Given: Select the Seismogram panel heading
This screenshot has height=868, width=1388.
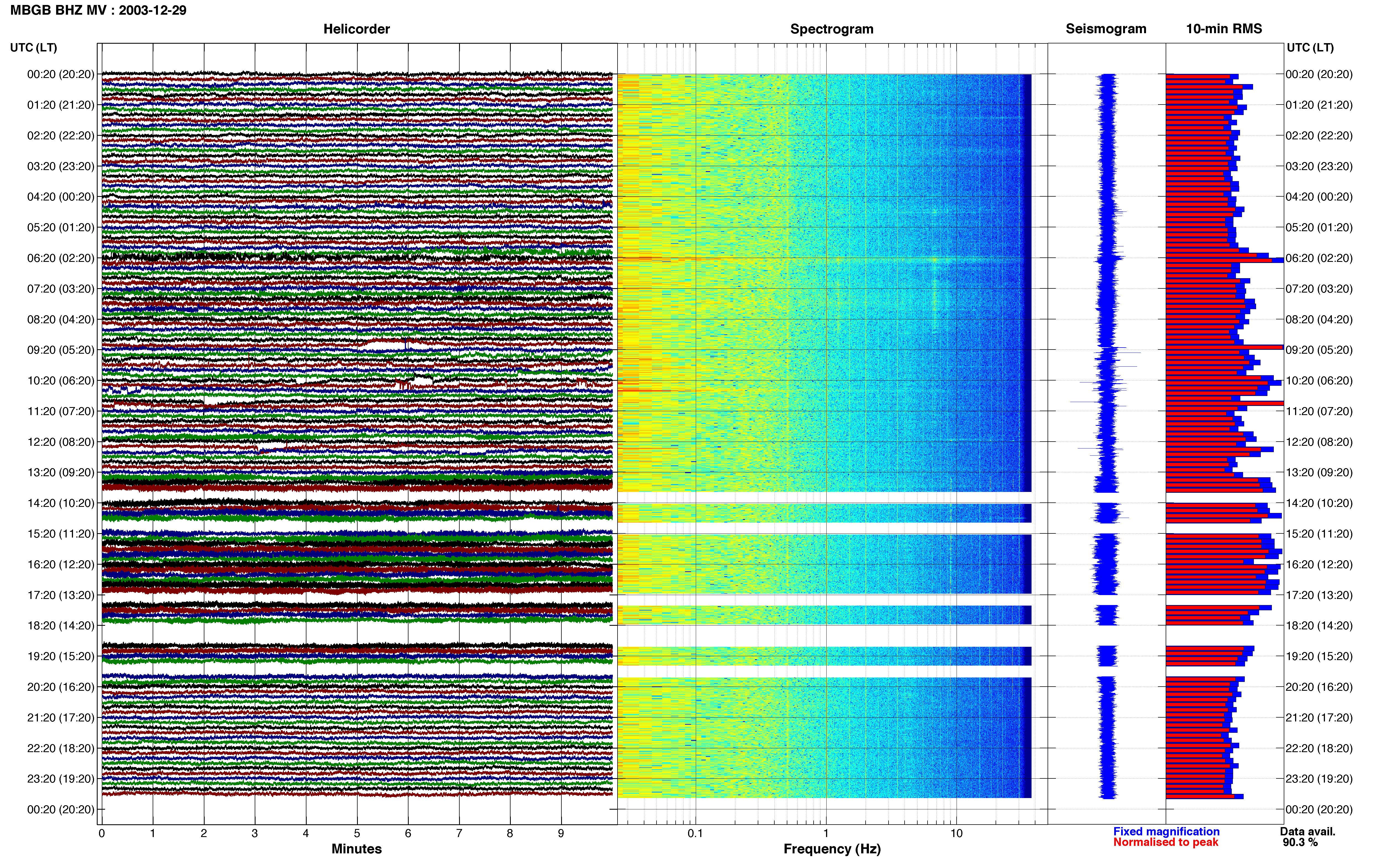Looking at the screenshot, I should point(1106,29).
